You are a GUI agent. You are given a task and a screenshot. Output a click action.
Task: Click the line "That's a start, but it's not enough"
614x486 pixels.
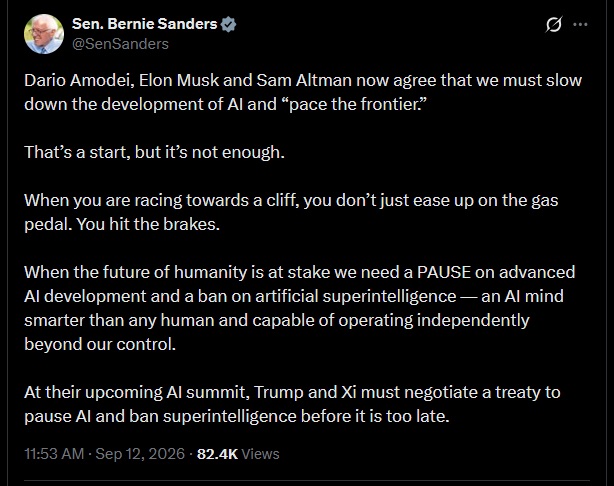point(154,152)
